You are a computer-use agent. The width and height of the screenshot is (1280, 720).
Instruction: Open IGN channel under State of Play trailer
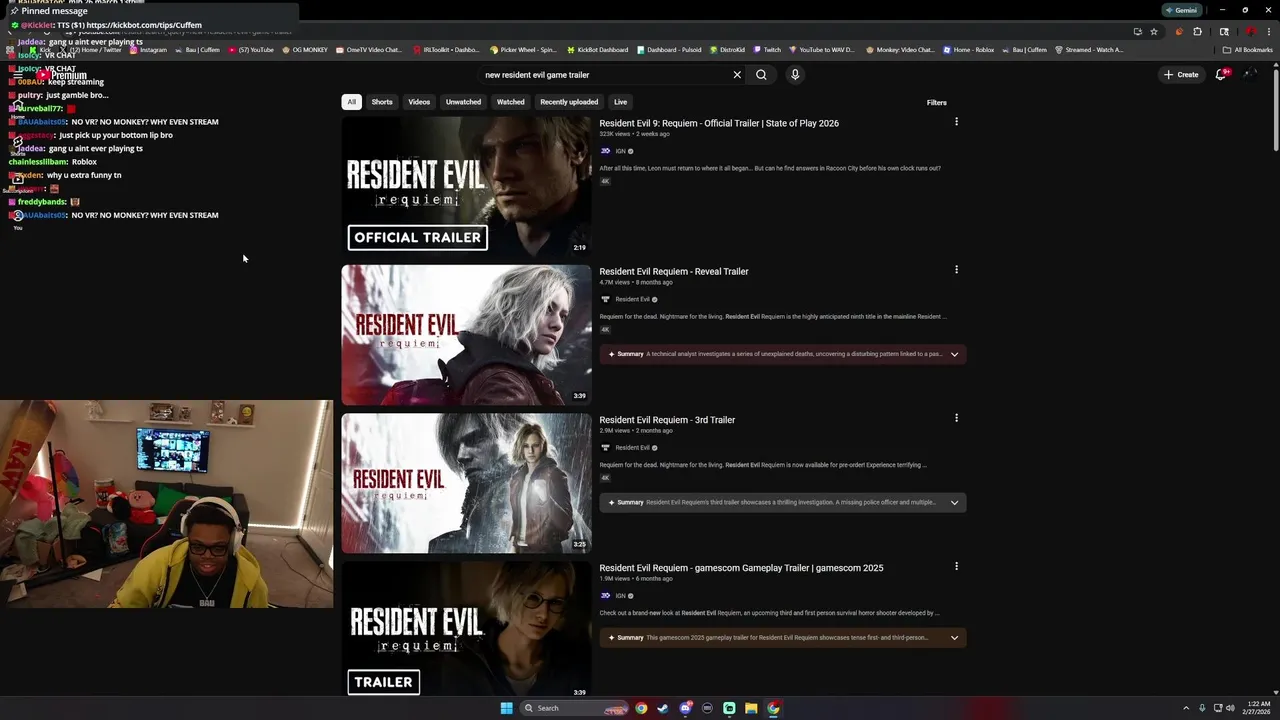click(x=620, y=151)
